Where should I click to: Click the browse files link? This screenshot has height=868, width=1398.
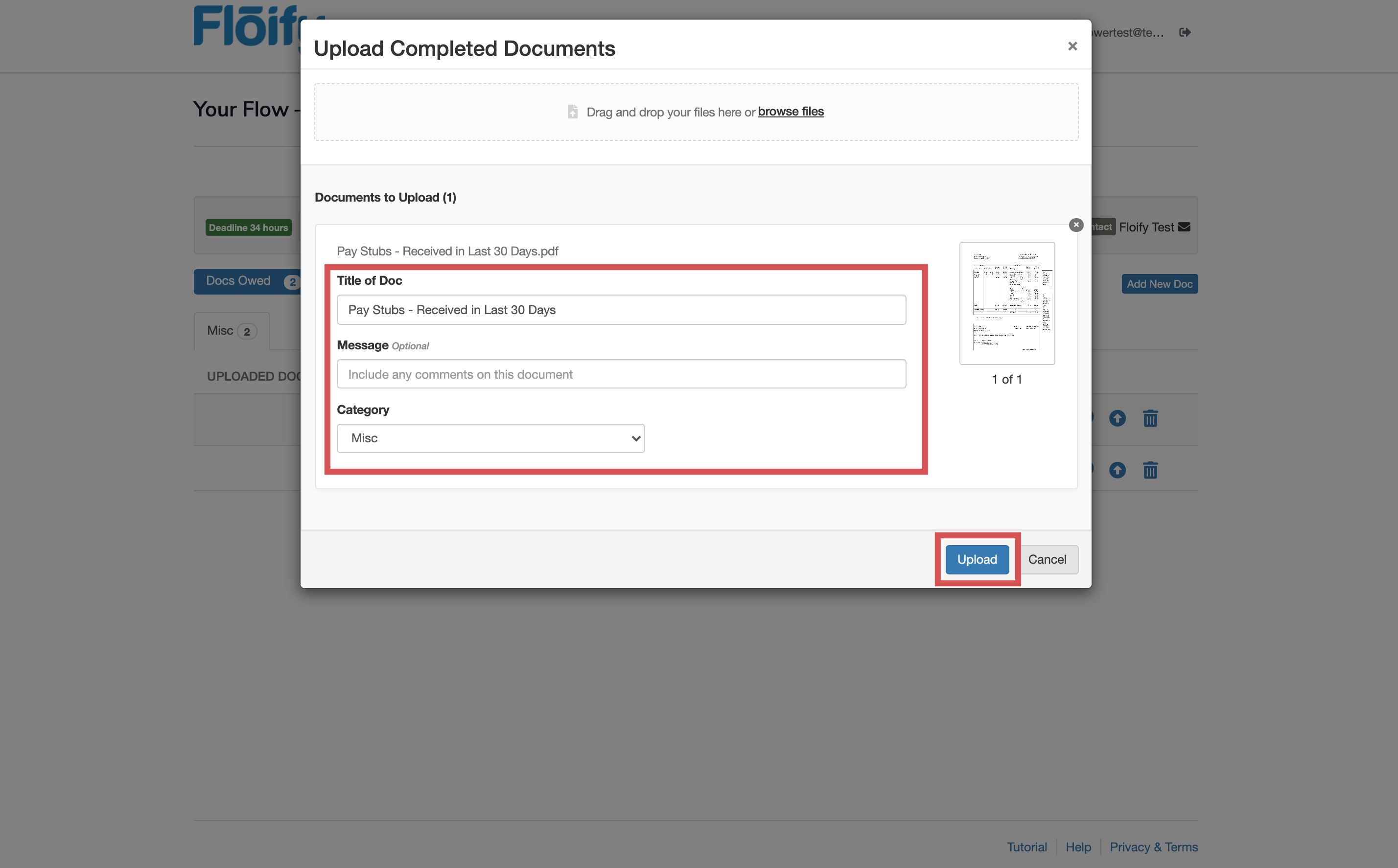tap(790, 112)
